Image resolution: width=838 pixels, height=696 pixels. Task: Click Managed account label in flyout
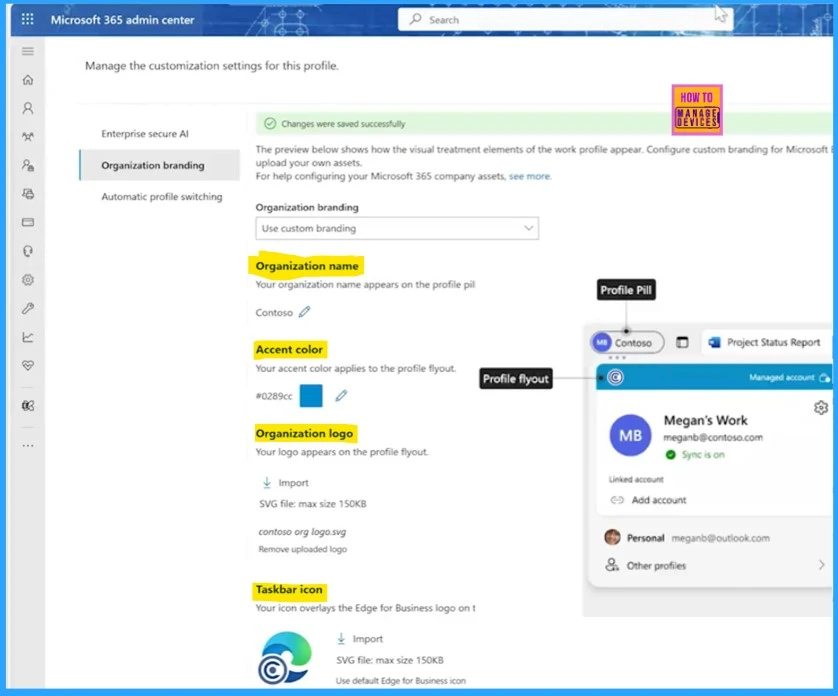click(x=782, y=377)
